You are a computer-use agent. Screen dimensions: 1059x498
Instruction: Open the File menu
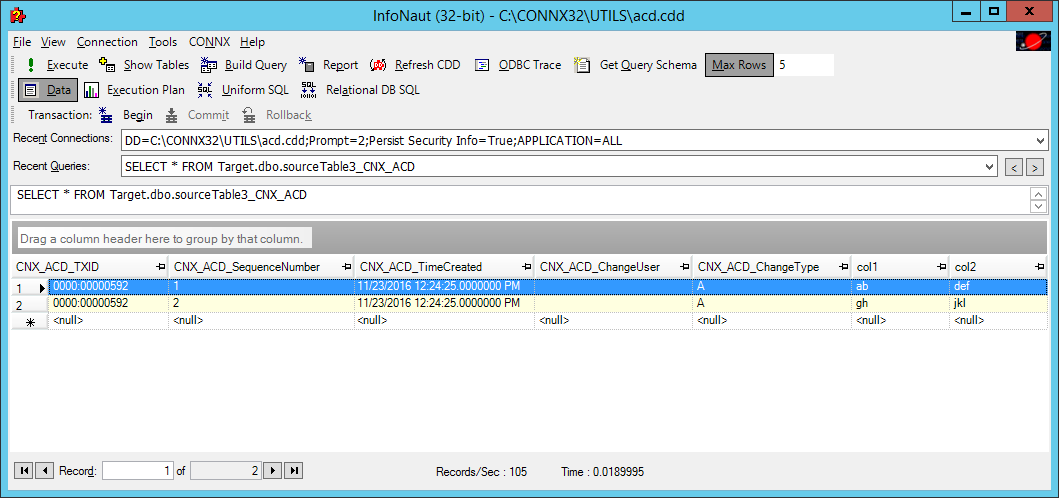pyautogui.click(x=22, y=42)
